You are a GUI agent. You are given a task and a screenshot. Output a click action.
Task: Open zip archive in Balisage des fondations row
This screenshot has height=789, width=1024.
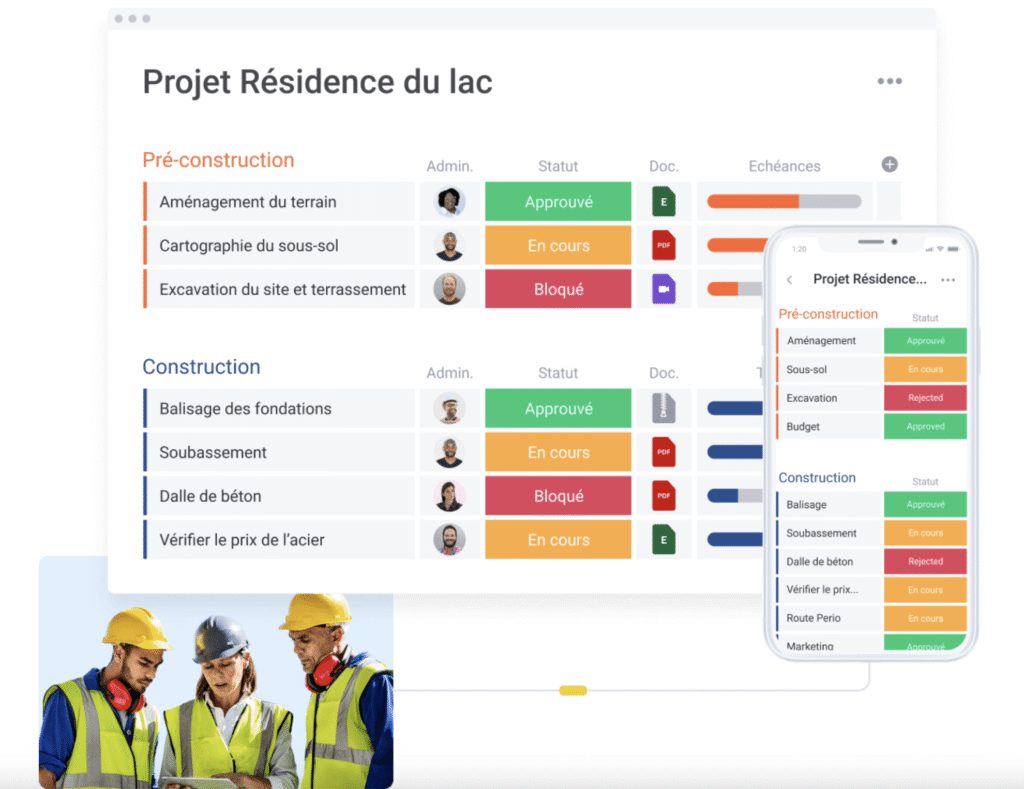663,408
